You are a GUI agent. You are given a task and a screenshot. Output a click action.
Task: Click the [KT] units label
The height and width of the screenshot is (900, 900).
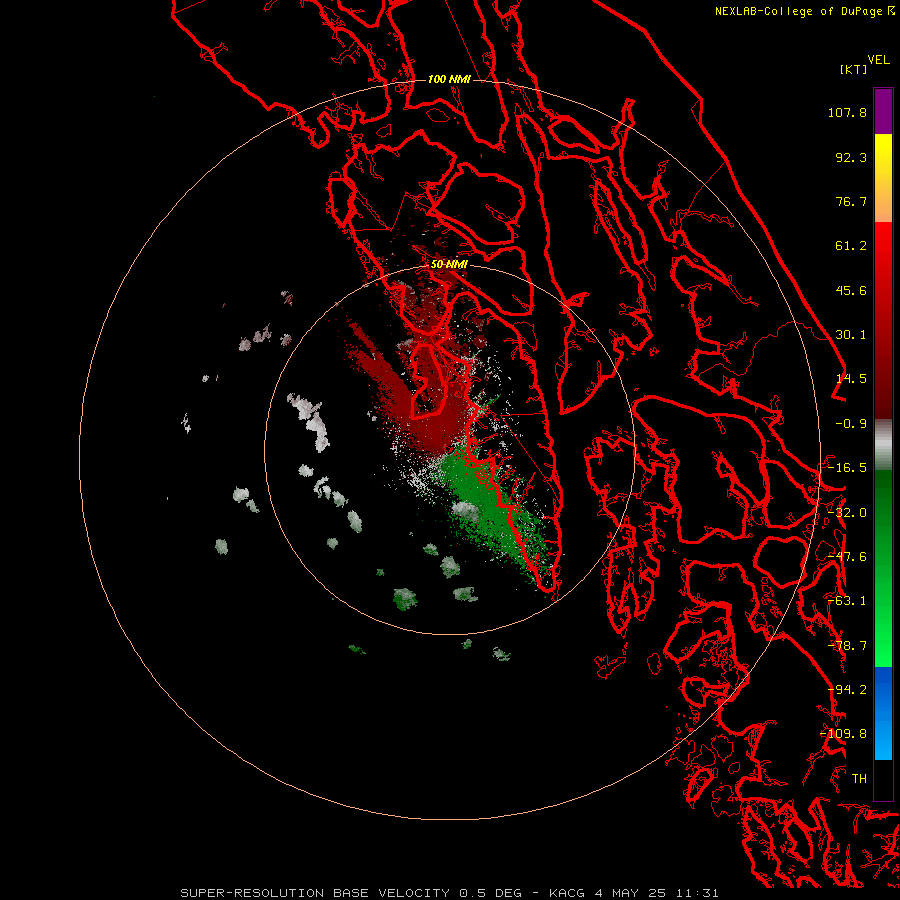(x=854, y=69)
